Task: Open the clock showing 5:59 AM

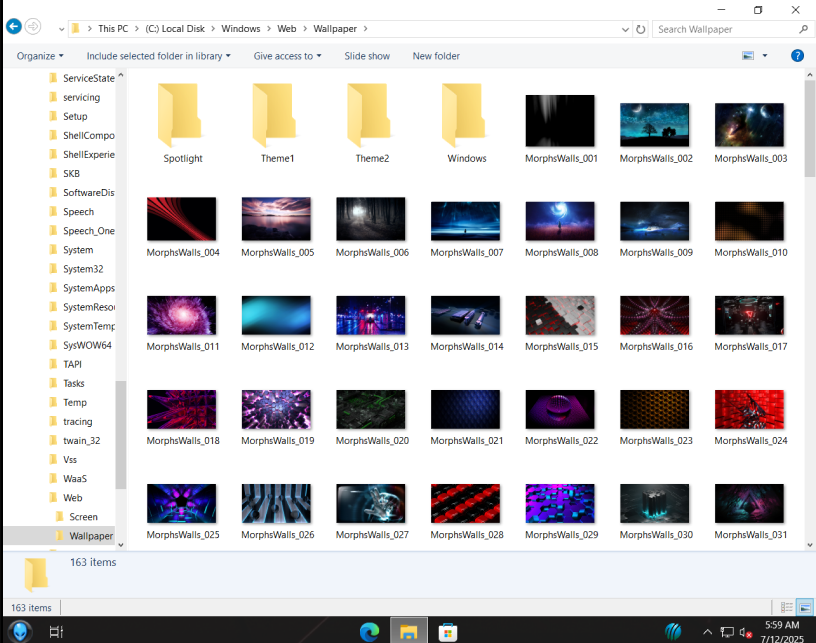Action: pyautogui.click(x=783, y=632)
